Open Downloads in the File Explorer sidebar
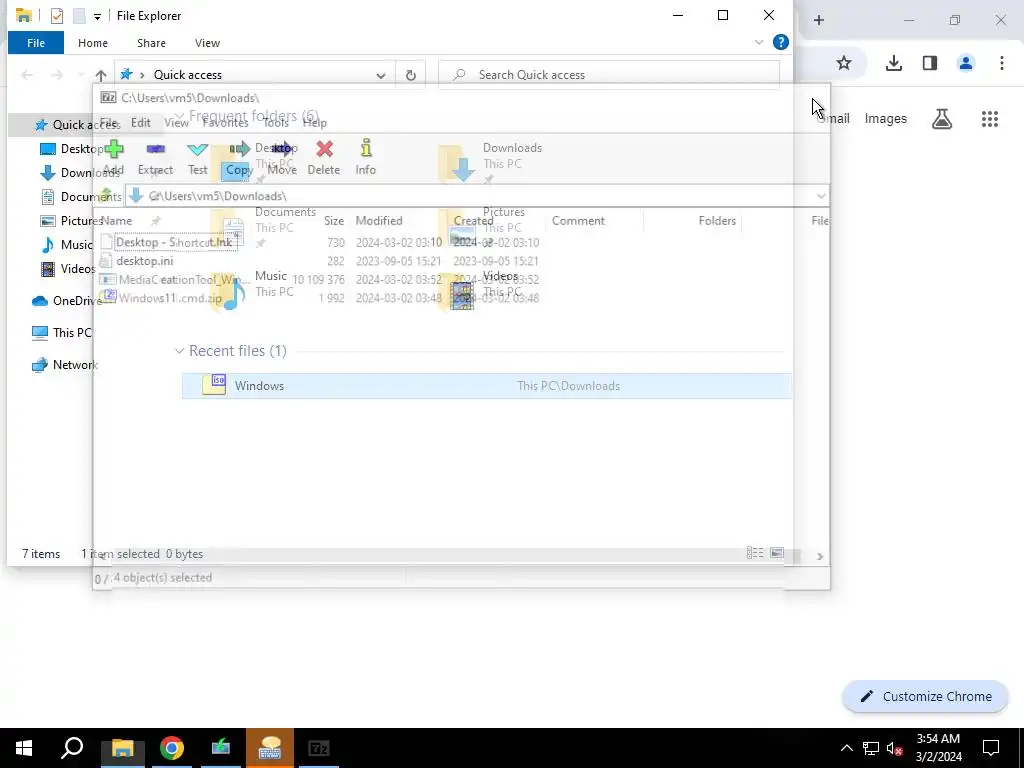 [x=80, y=173]
